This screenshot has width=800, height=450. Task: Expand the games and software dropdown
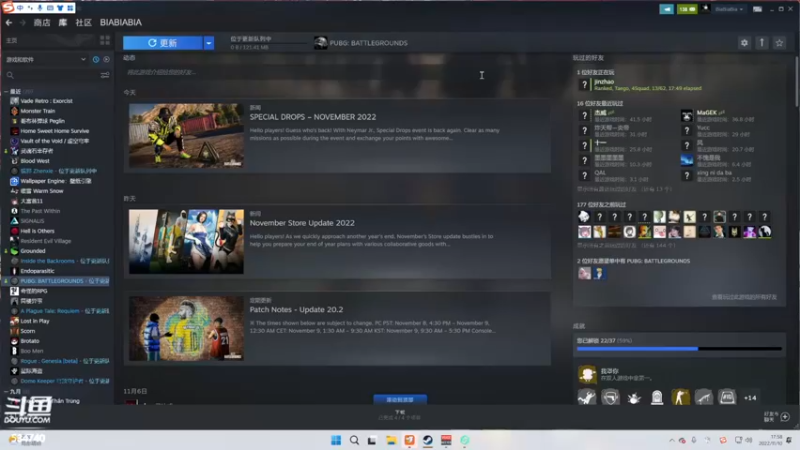click(x=45, y=60)
